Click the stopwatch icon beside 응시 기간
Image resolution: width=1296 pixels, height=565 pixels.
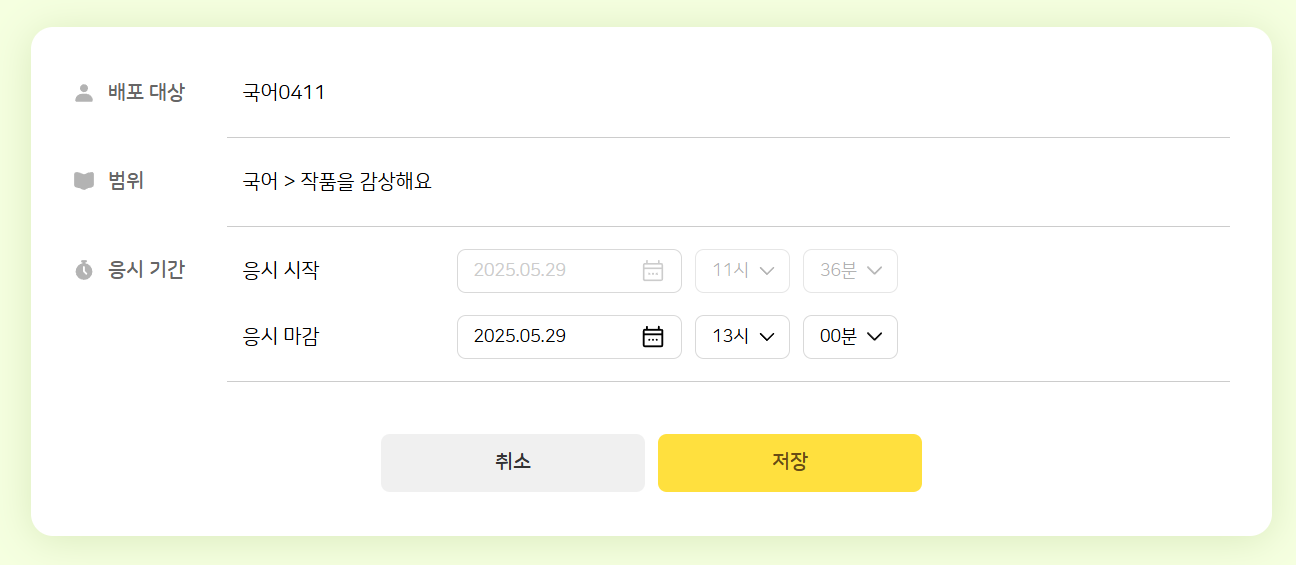(84, 270)
